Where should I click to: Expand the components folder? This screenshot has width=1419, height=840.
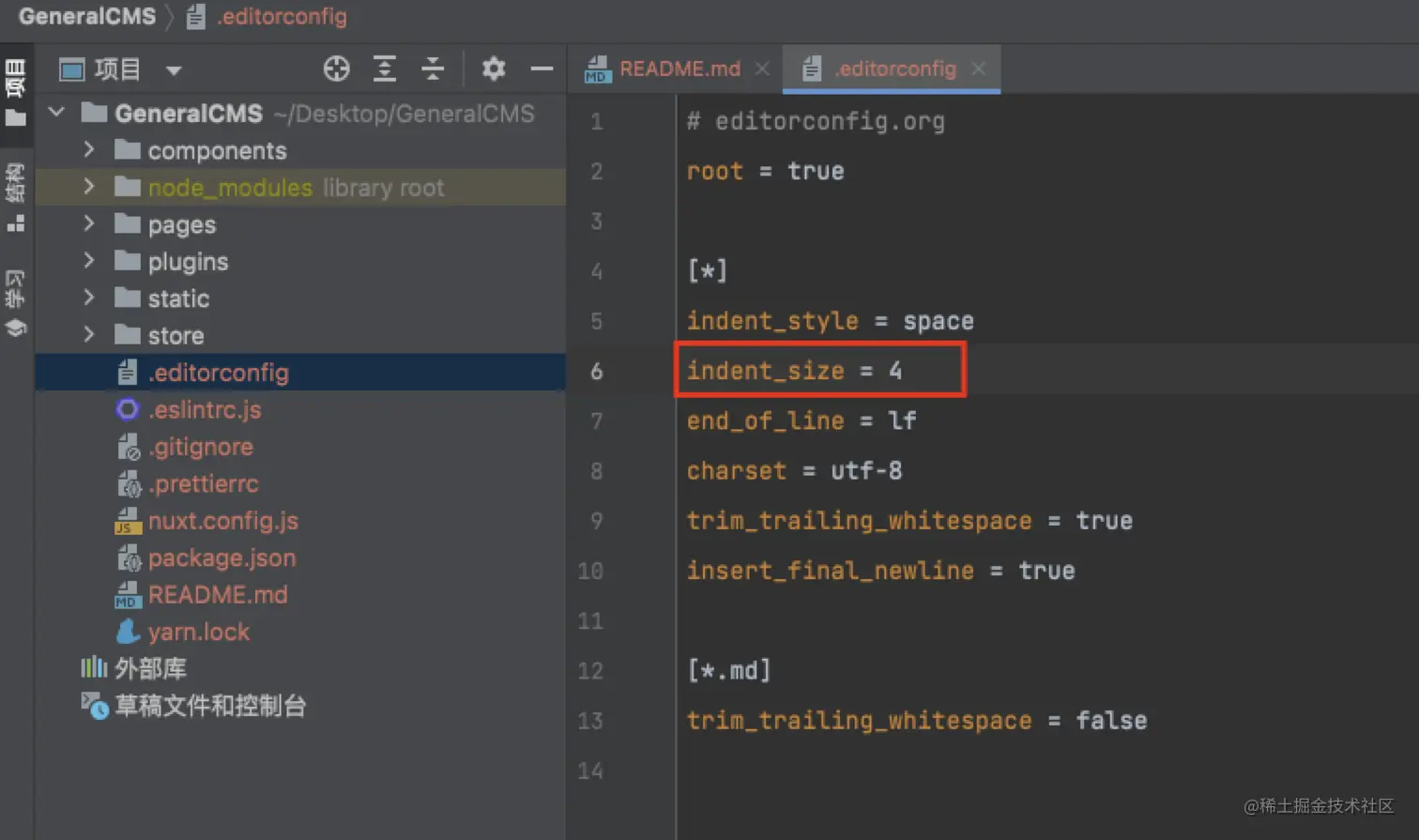point(89,150)
